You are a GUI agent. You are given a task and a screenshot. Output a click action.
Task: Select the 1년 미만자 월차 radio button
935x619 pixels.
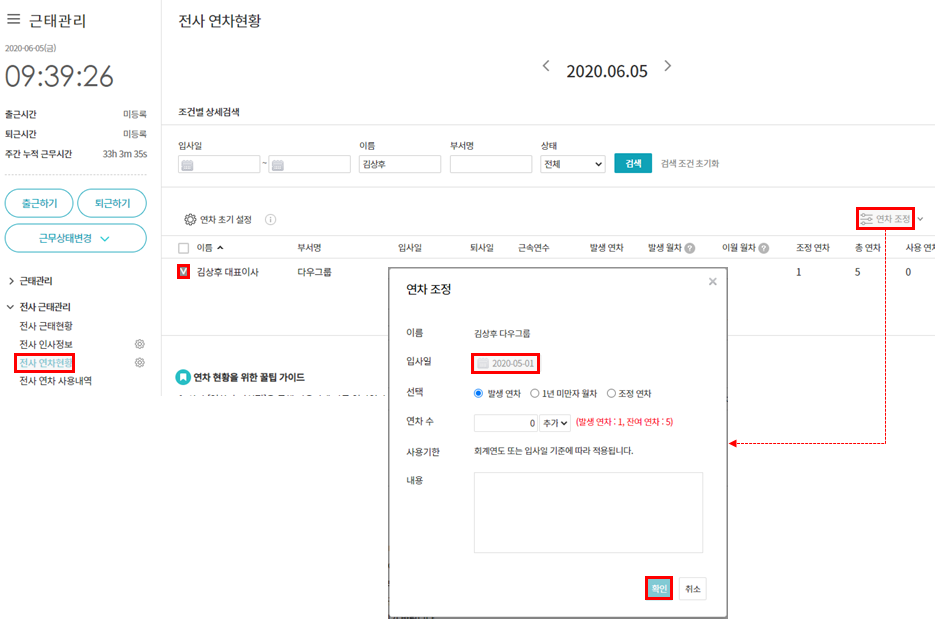point(535,393)
